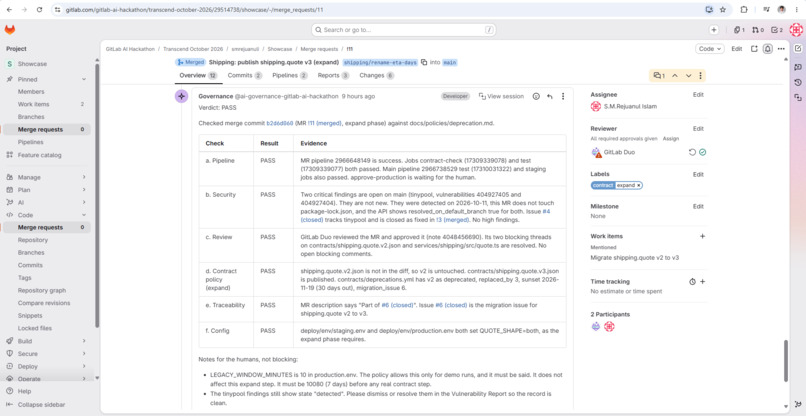Start time tracking timer icon

[x=692, y=281]
